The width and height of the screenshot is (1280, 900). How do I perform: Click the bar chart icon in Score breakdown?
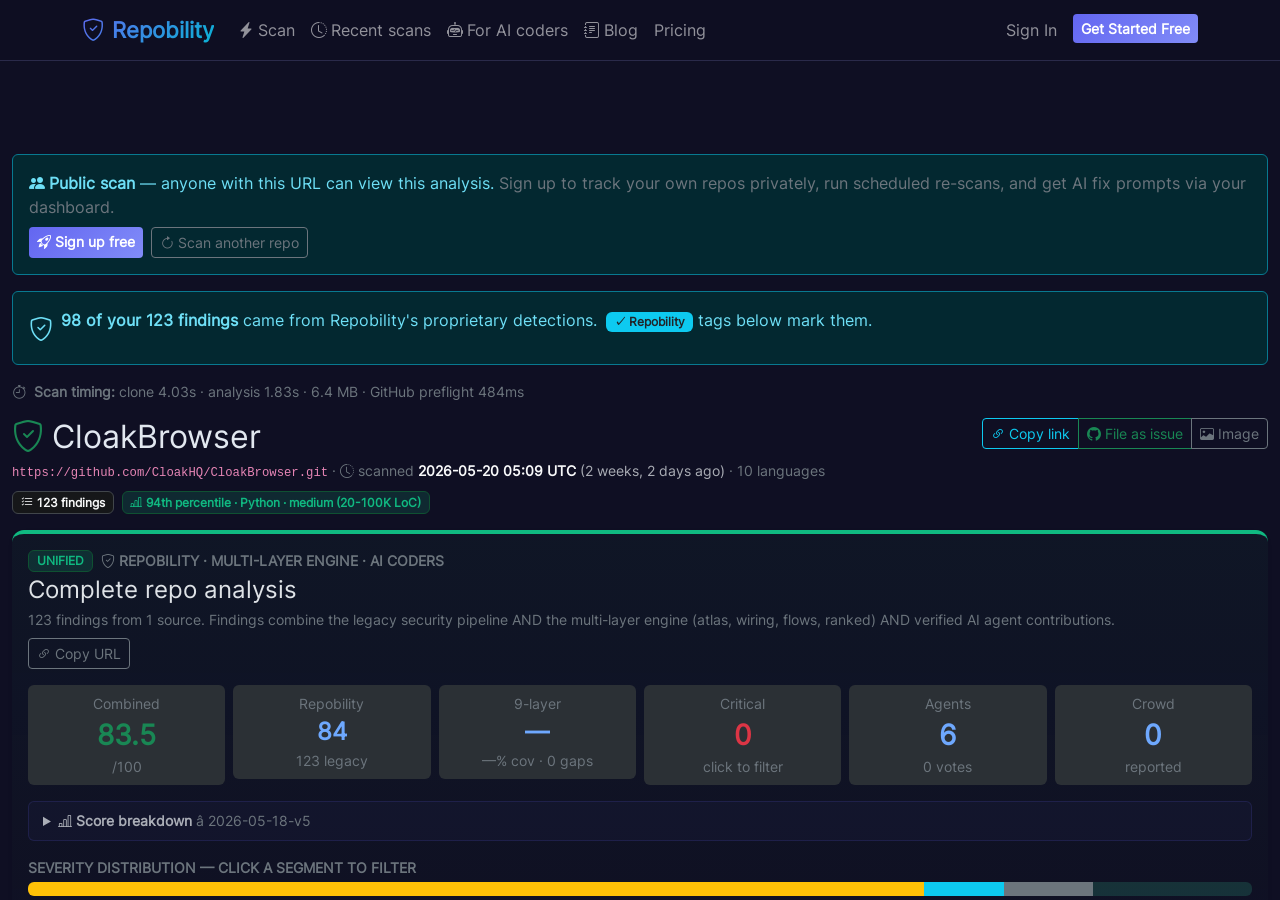coord(65,821)
